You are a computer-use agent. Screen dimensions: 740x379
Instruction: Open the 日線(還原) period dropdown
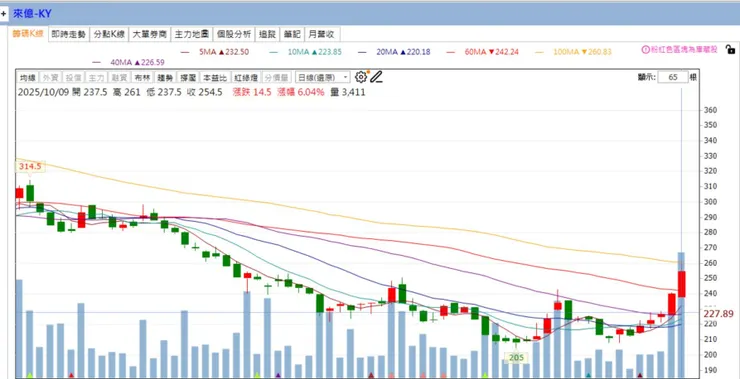(x=323, y=77)
